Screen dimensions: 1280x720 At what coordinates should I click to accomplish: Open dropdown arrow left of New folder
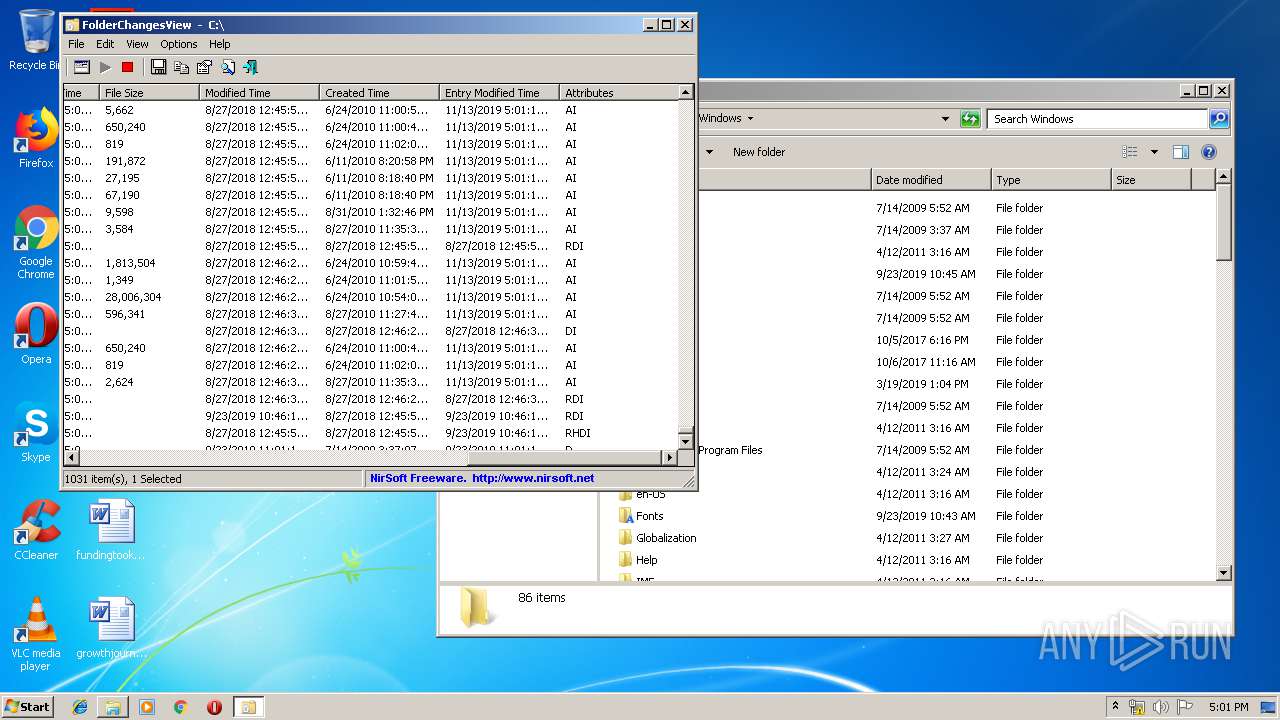pos(710,152)
